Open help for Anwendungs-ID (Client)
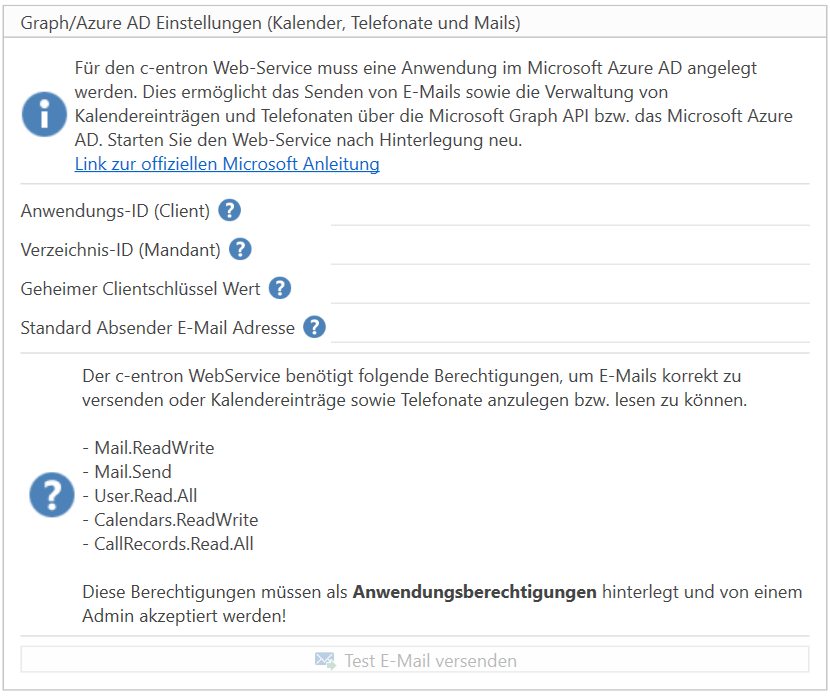Viewport: 830px width, 696px height. pyautogui.click(x=230, y=210)
